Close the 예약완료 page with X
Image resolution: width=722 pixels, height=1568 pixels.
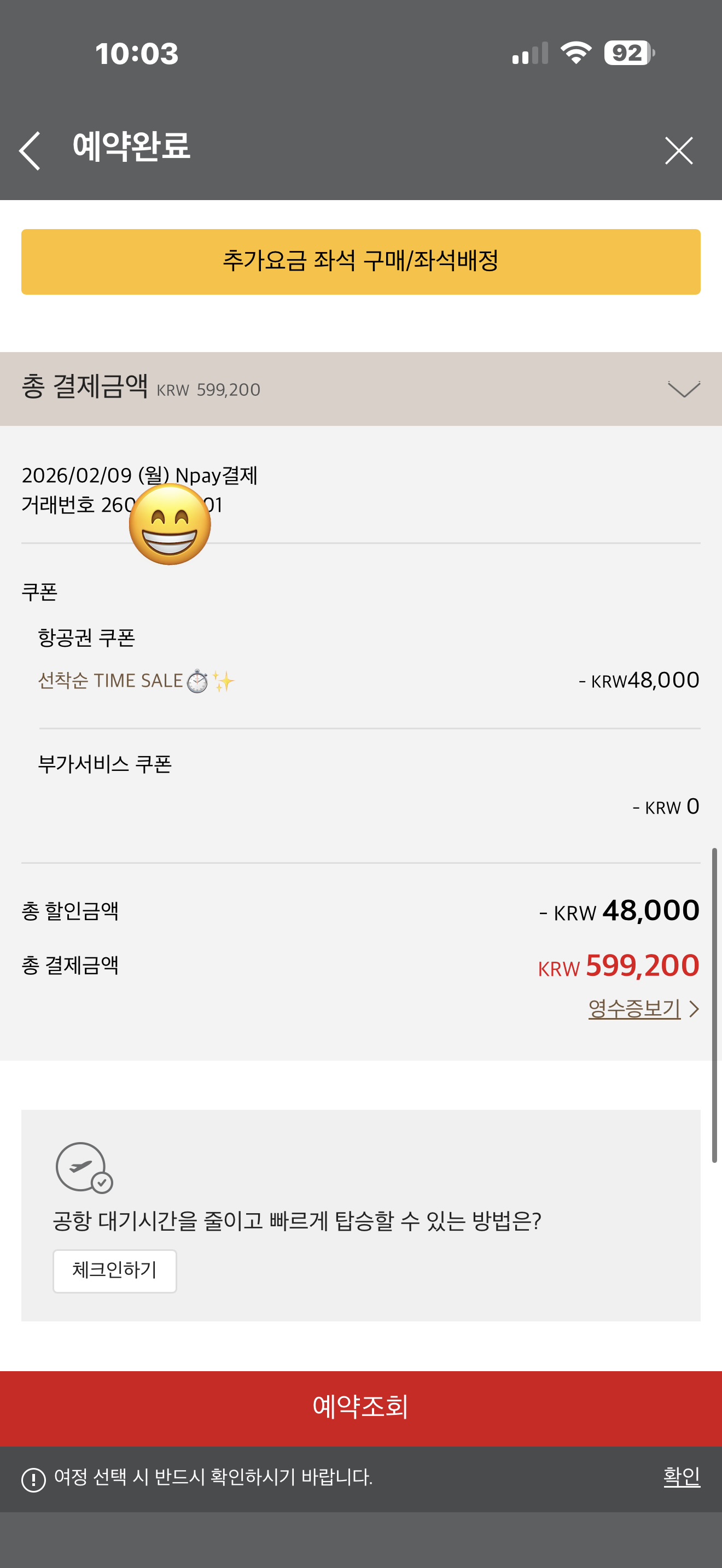pos(678,150)
